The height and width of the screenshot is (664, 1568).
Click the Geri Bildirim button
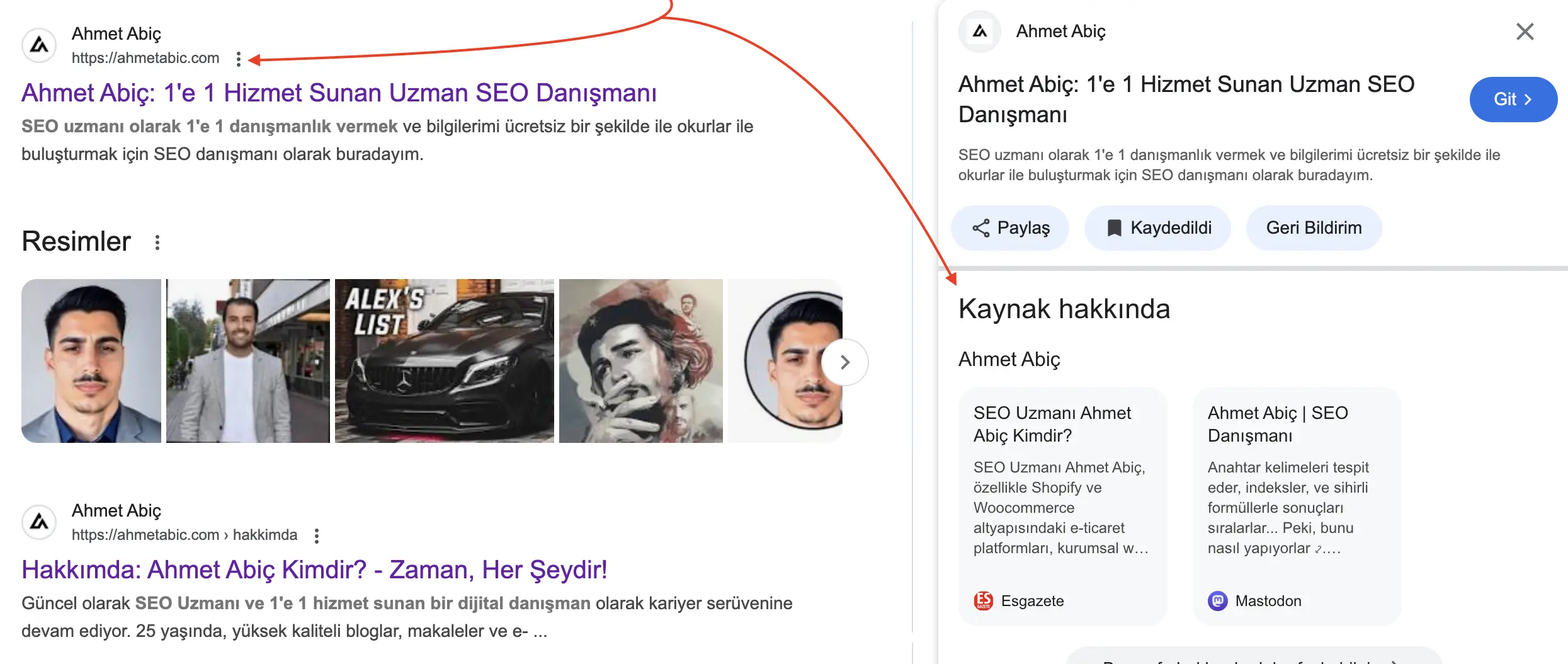[x=1314, y=228]
